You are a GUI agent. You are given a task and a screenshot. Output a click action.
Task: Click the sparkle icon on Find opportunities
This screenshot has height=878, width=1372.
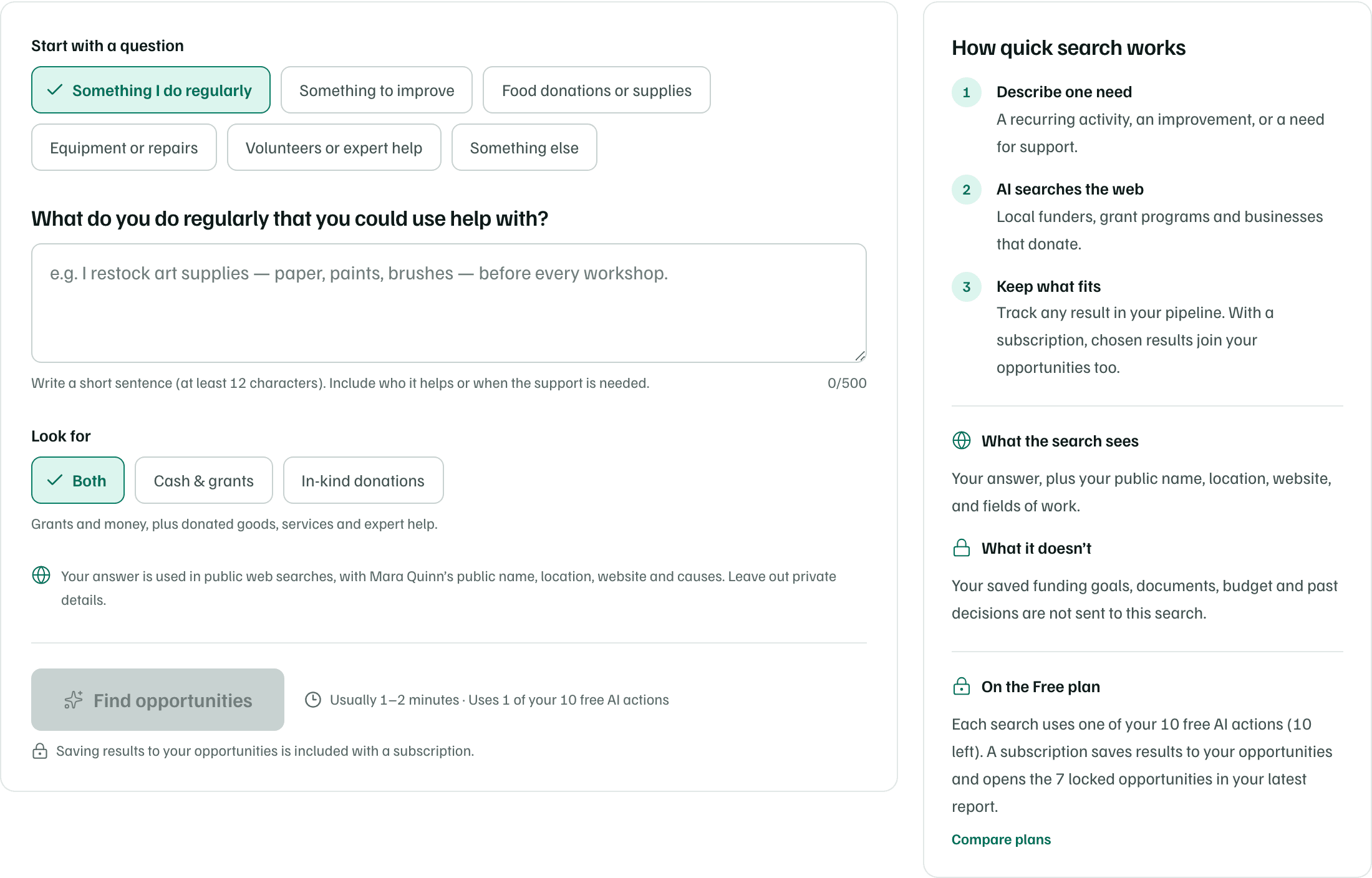click(74, 700)
